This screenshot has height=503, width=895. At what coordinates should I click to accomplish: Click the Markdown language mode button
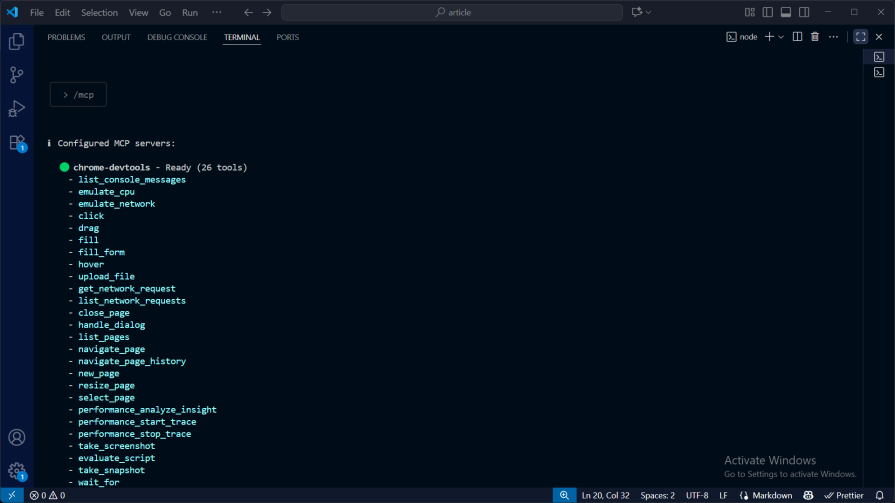point(771,495)
